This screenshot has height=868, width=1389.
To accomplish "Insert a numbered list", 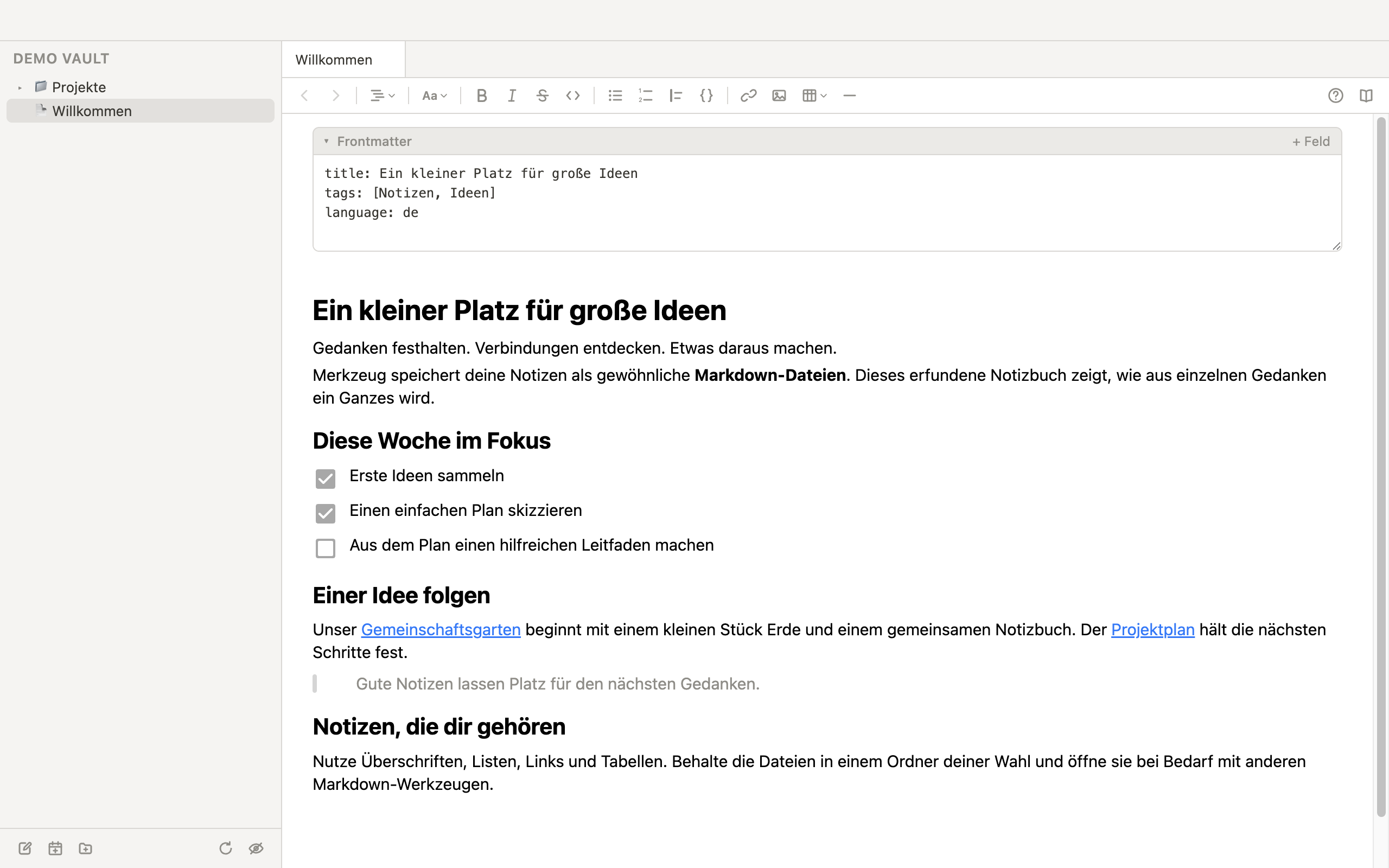I will coord(645,95).
